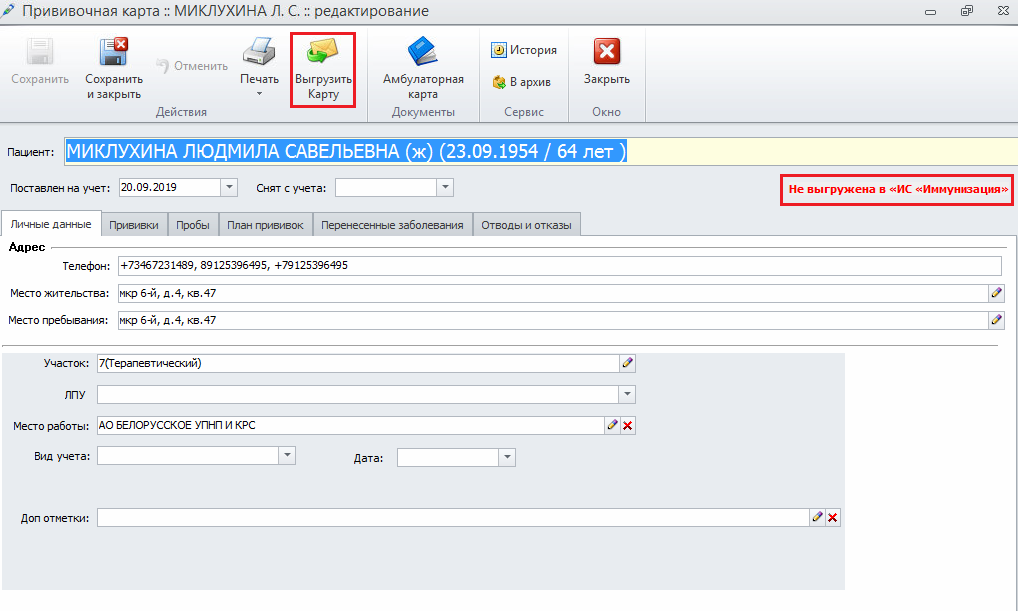Expand the registration date dropdown

click(x=229, y=187)
